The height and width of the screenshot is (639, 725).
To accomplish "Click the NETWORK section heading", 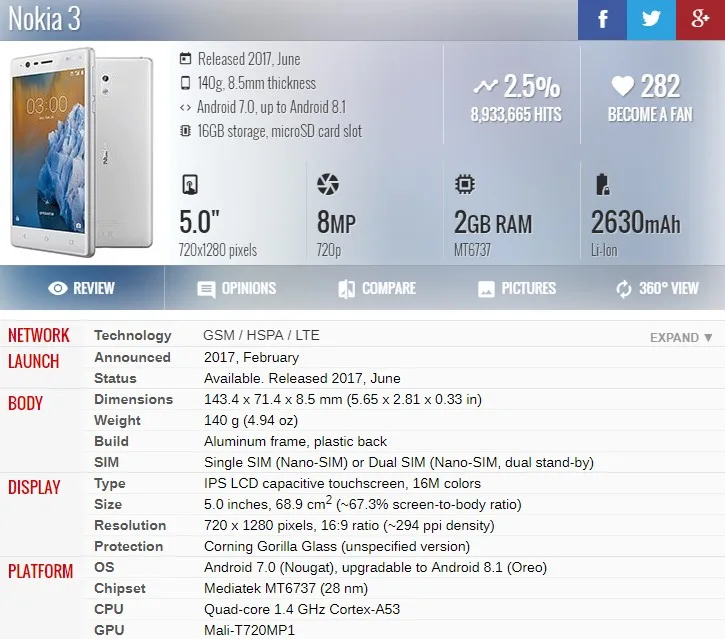I will (39, 335).
